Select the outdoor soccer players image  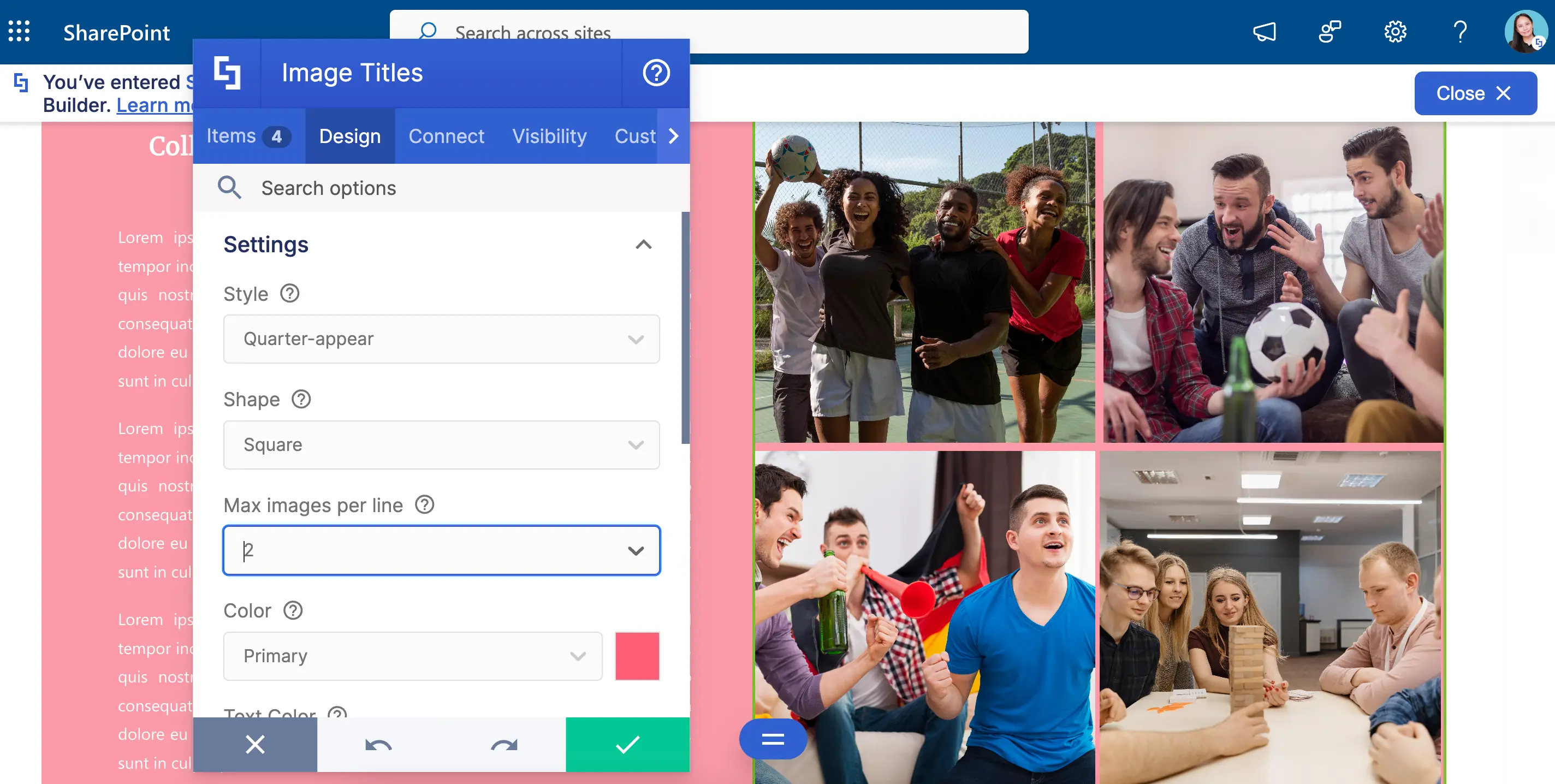925,282
